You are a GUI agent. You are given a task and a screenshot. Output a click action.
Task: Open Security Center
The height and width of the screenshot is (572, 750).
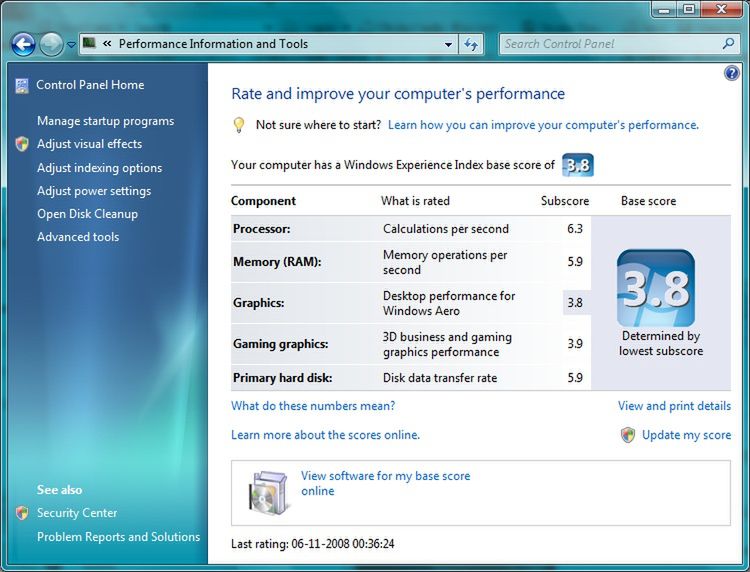[x=77, y=513]
